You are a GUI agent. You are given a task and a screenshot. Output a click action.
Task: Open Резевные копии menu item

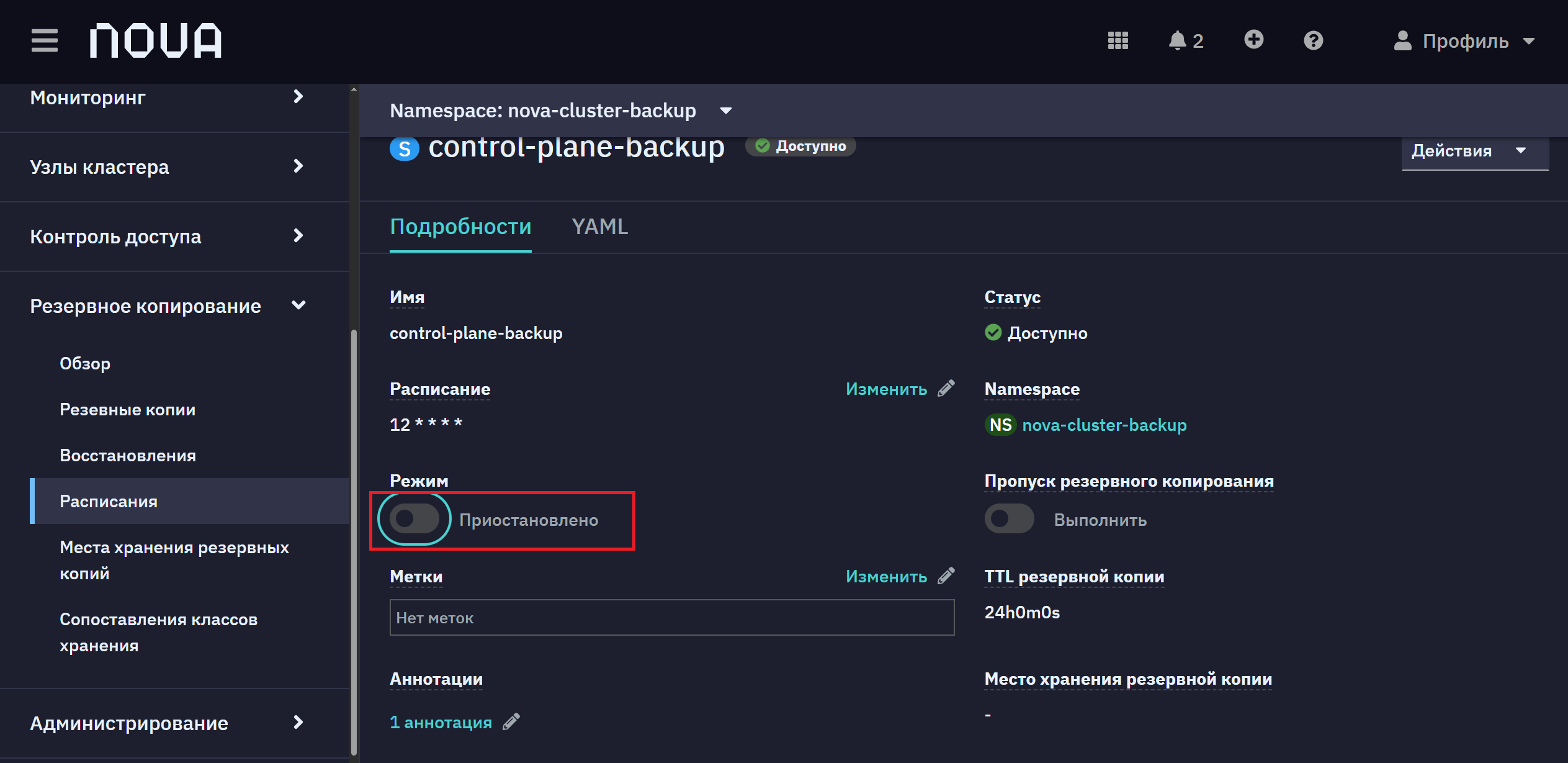(x=127, y=410)
